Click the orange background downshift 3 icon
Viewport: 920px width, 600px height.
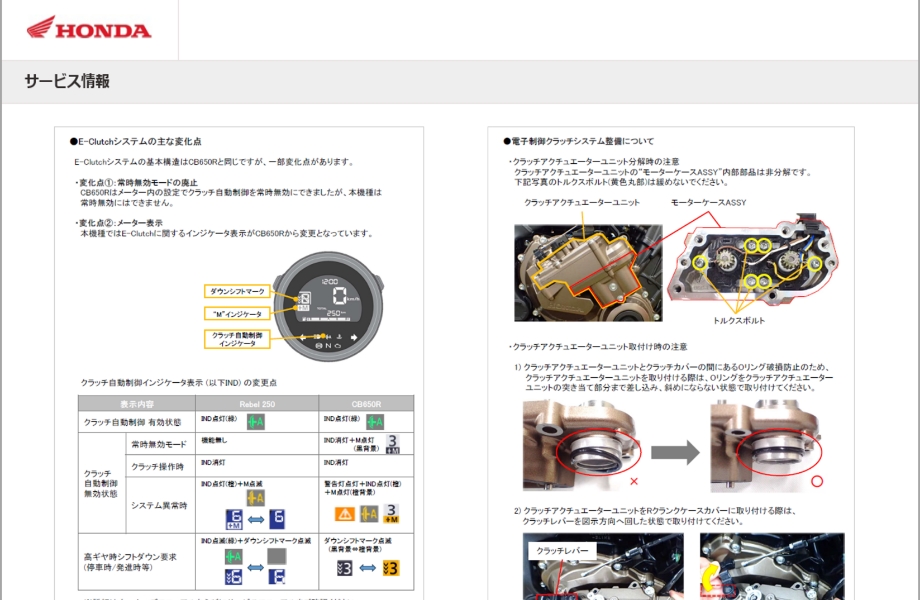[x=390, y=568]
